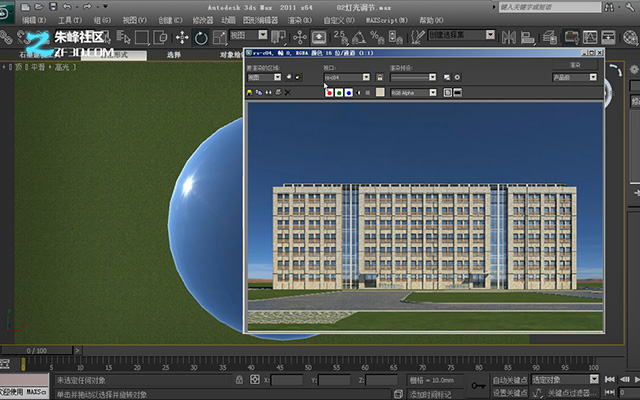640x400 pixels.
Task: Toggle the red channel display
Action: point(329,93)
